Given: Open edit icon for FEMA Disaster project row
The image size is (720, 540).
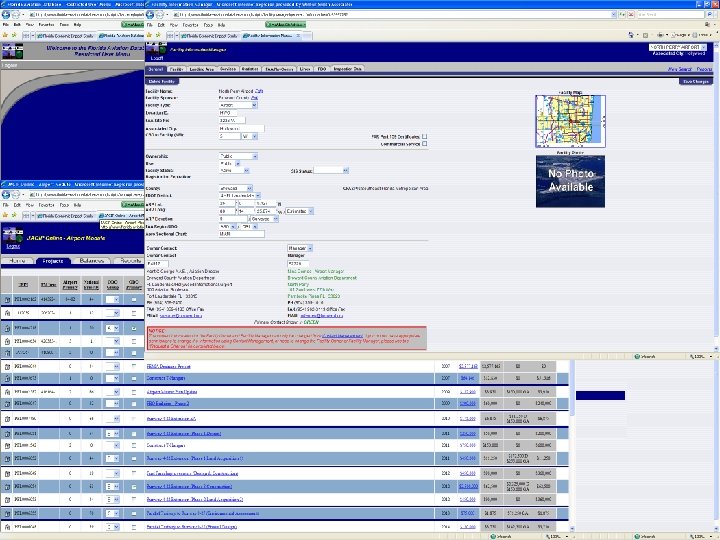Looking at the screenshot, I should (x=7, y=366).
